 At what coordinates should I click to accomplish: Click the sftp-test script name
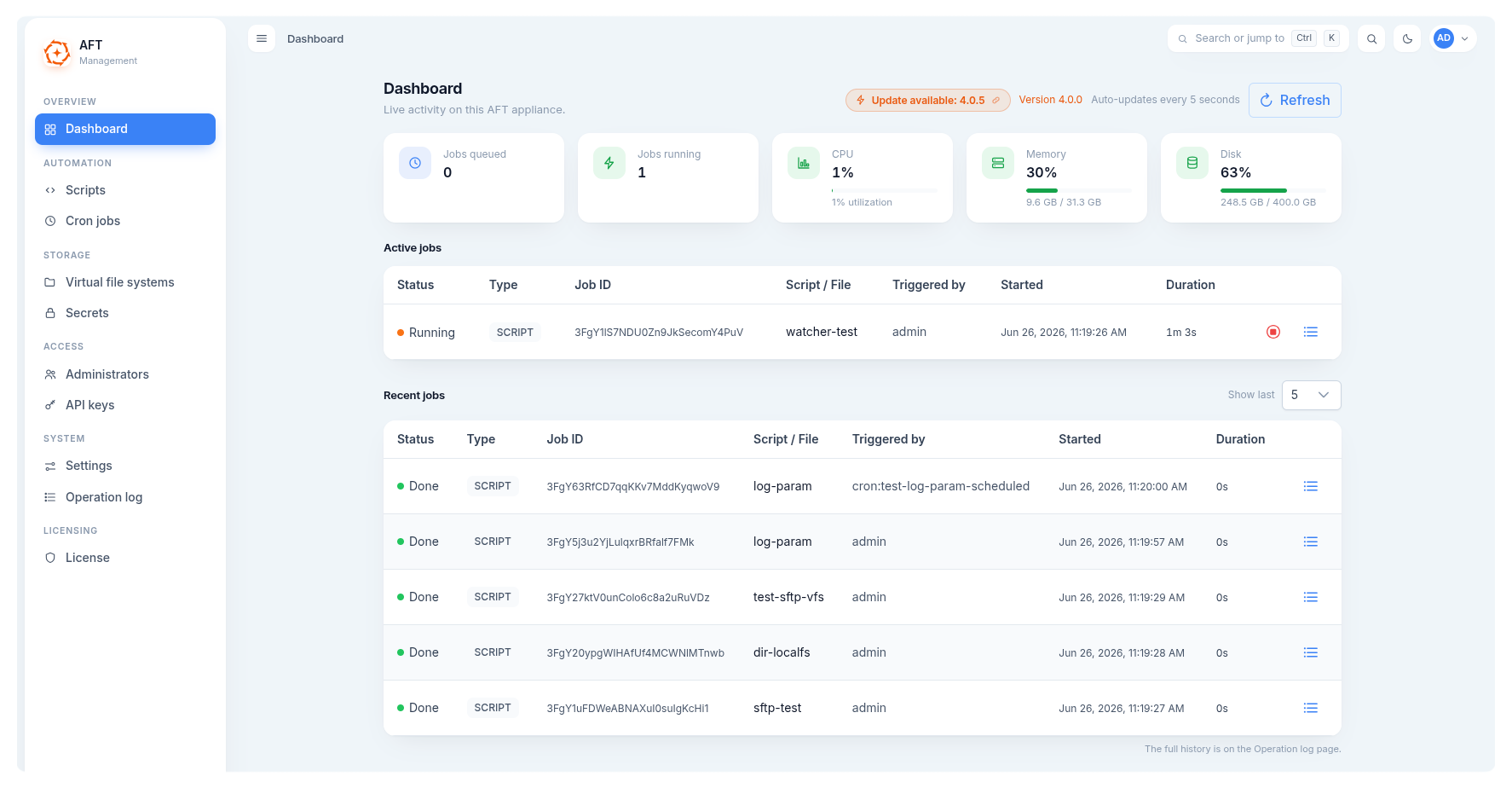[777, 708]
